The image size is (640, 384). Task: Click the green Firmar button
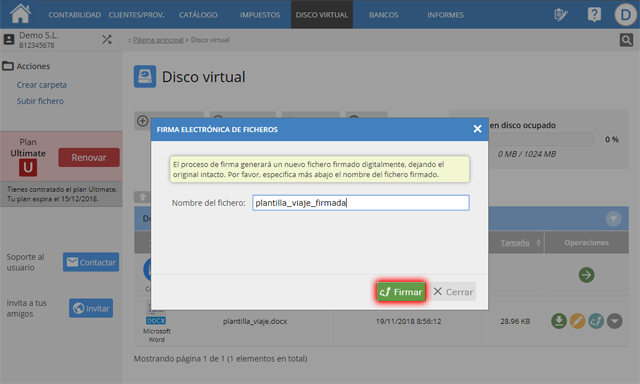pos(401,292)
